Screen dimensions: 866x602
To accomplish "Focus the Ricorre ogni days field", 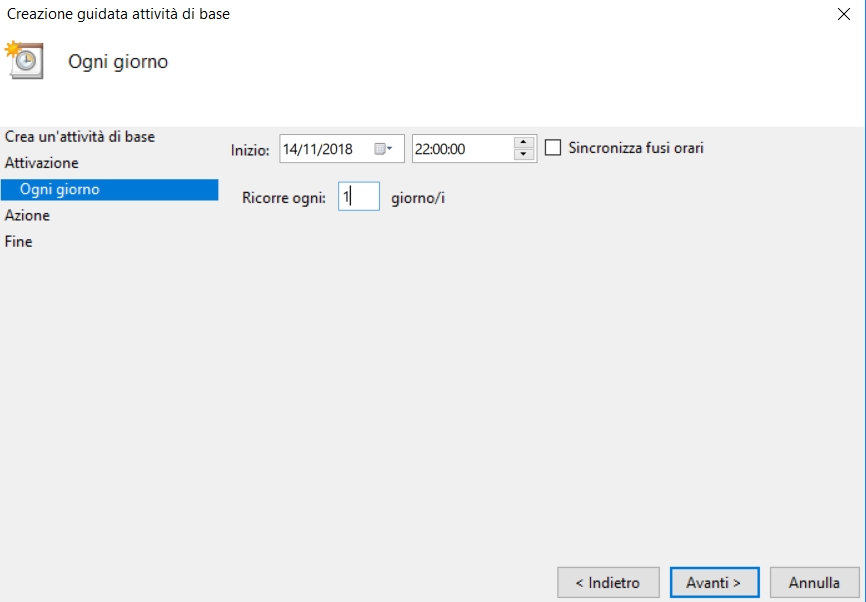I will (x=358, y=196).
